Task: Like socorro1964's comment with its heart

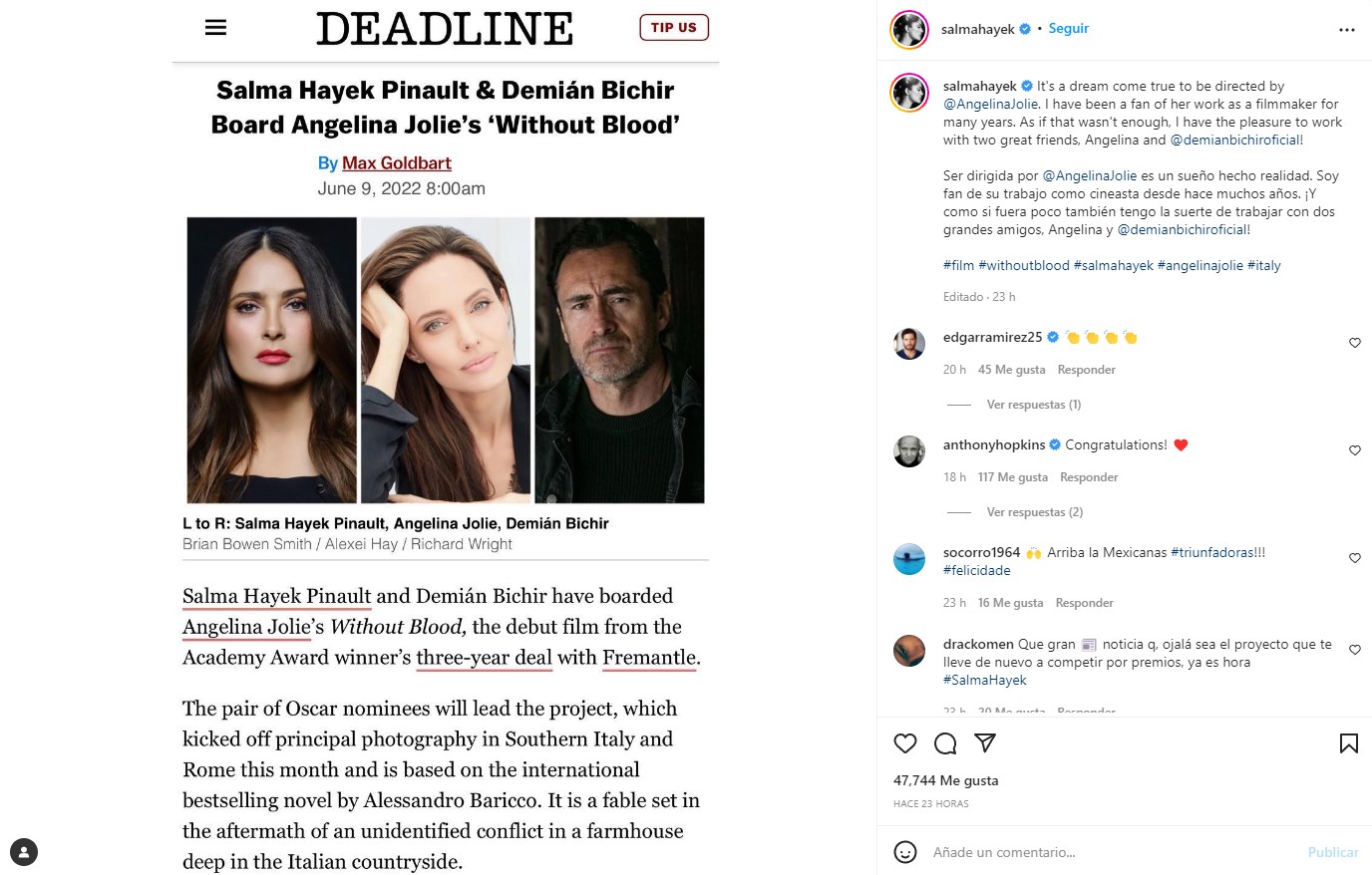Action: coord(1355,558)
